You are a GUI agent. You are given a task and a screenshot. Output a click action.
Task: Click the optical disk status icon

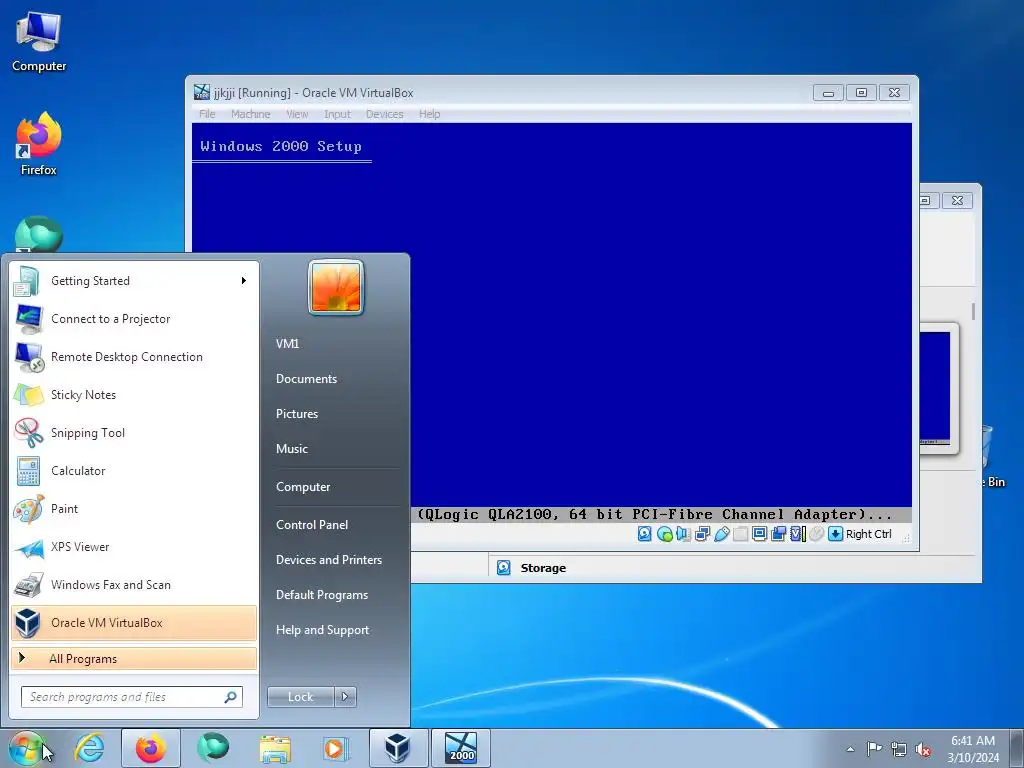tap(665, 534)
